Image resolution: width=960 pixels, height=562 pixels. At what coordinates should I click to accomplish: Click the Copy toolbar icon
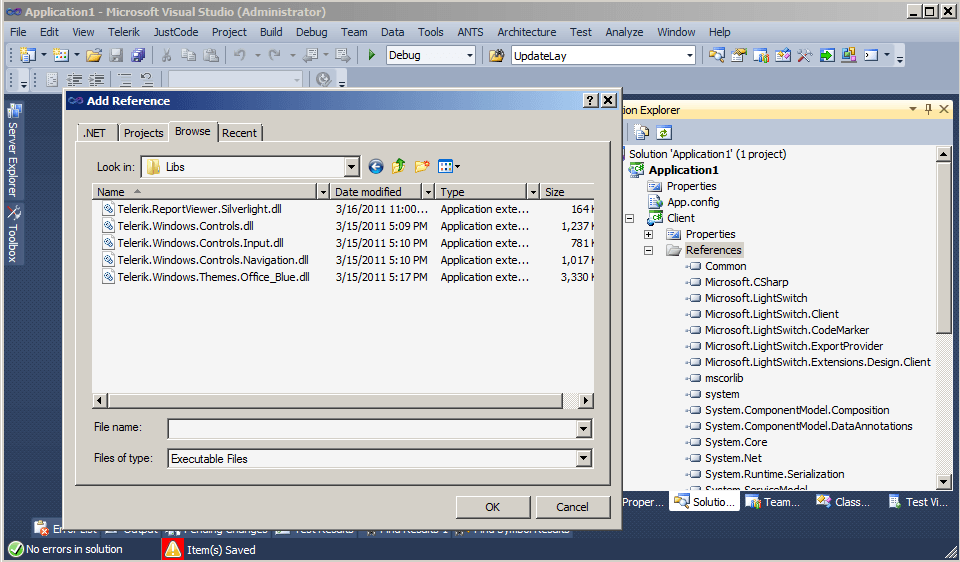188,56
